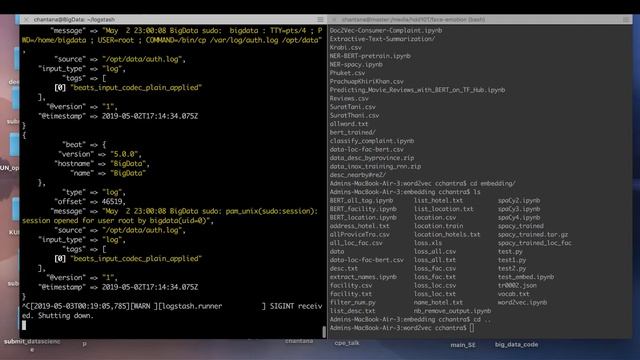
Task: Click data_desc_byprovince.zip file name
Action: 372,158
